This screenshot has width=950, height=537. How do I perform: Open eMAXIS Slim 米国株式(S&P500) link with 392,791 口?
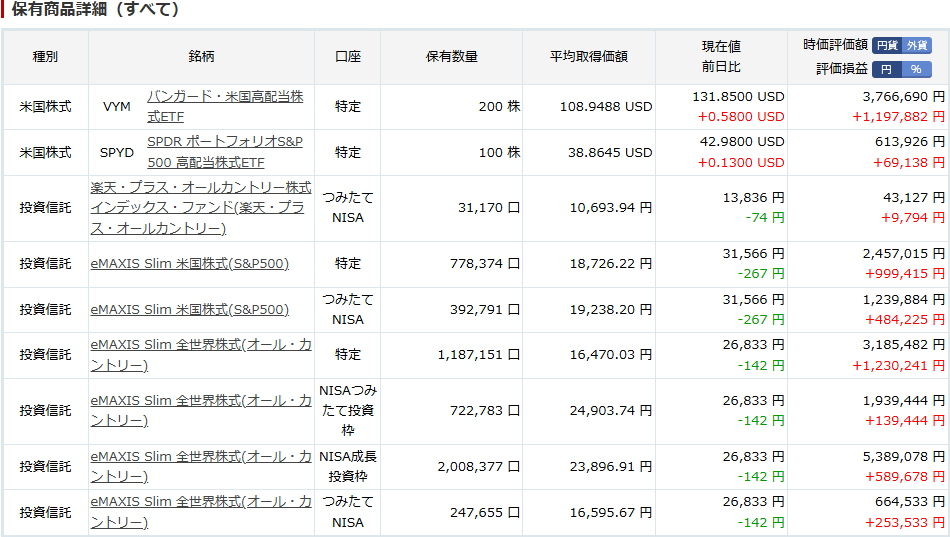(190, 310)
